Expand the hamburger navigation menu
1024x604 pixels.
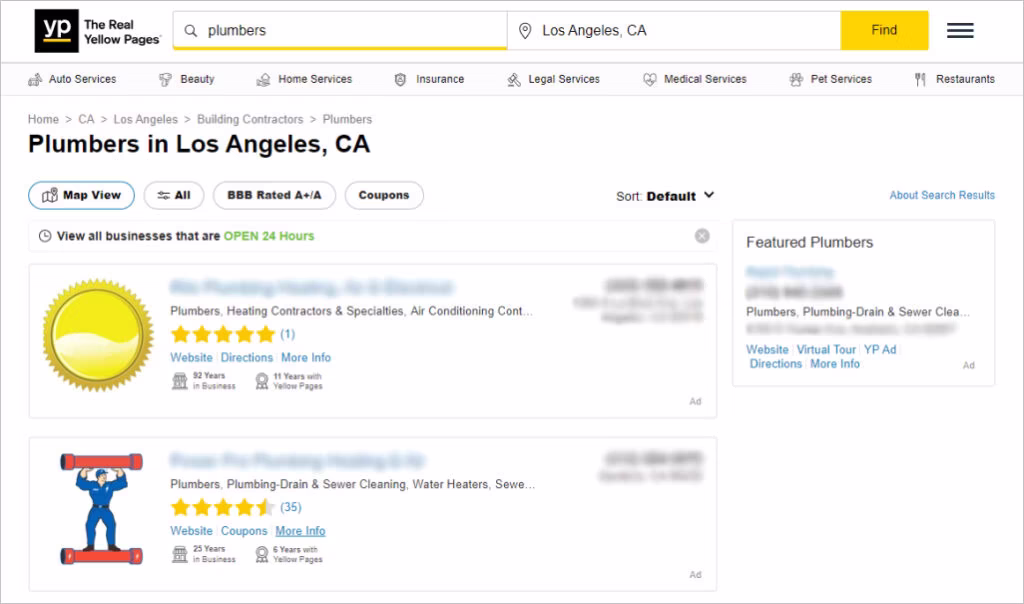click(x=959, y=30)
